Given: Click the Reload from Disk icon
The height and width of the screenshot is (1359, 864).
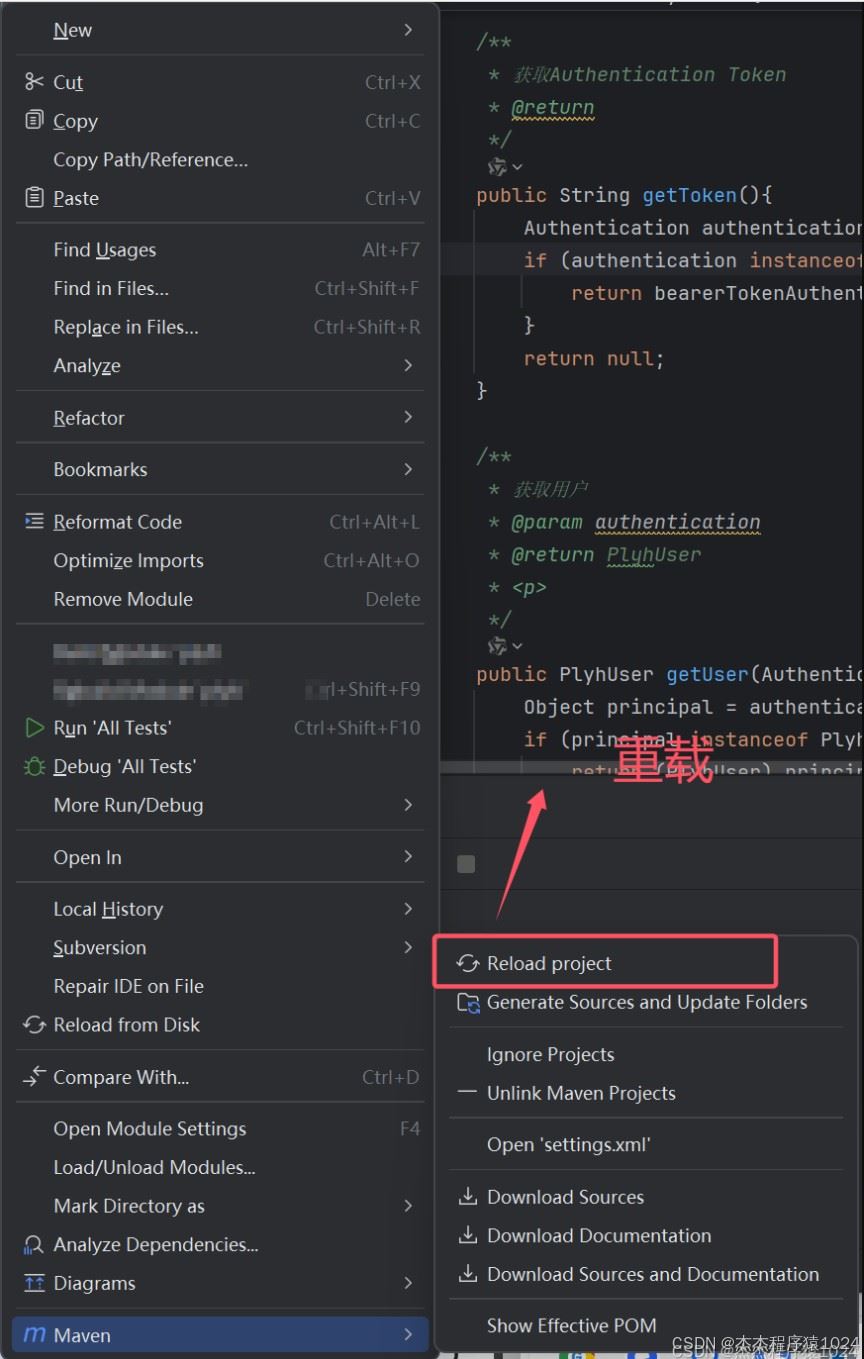Looking at the screenshot, I should click(34, 1025).
